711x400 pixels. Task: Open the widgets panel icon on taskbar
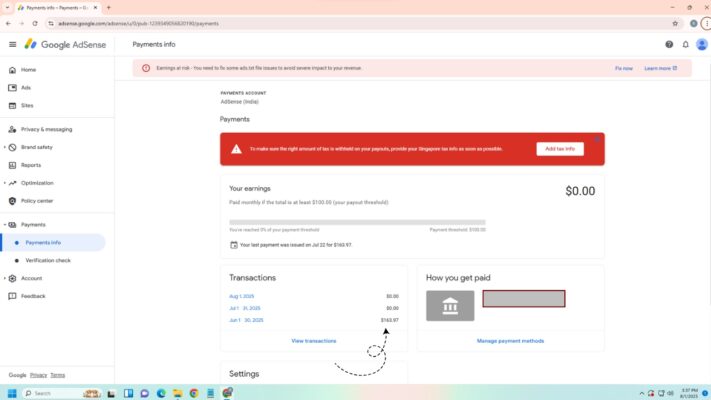pyautogui.click(x=128, y=393)
